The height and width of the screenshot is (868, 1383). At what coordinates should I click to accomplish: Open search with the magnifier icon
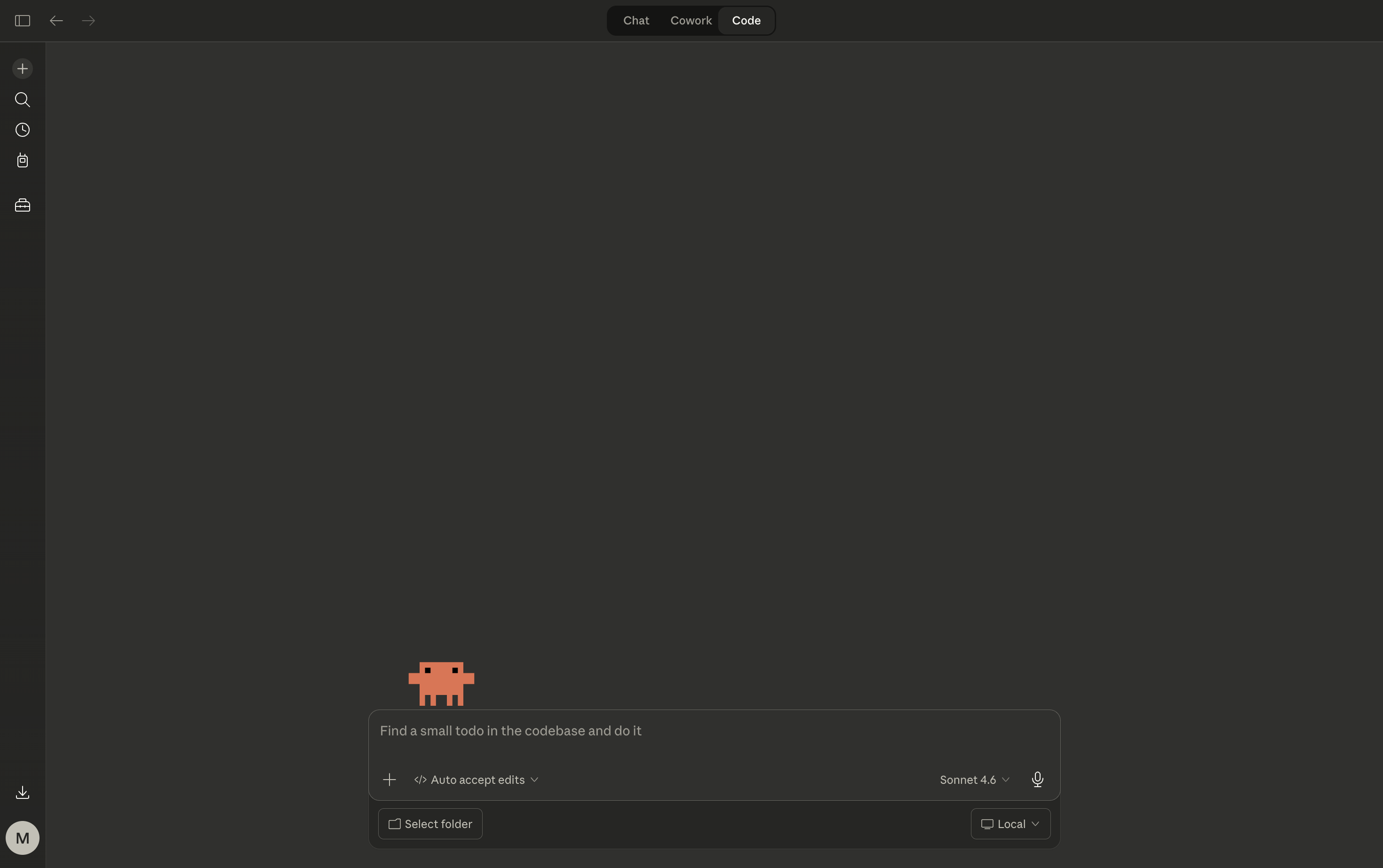click(23, 100)
